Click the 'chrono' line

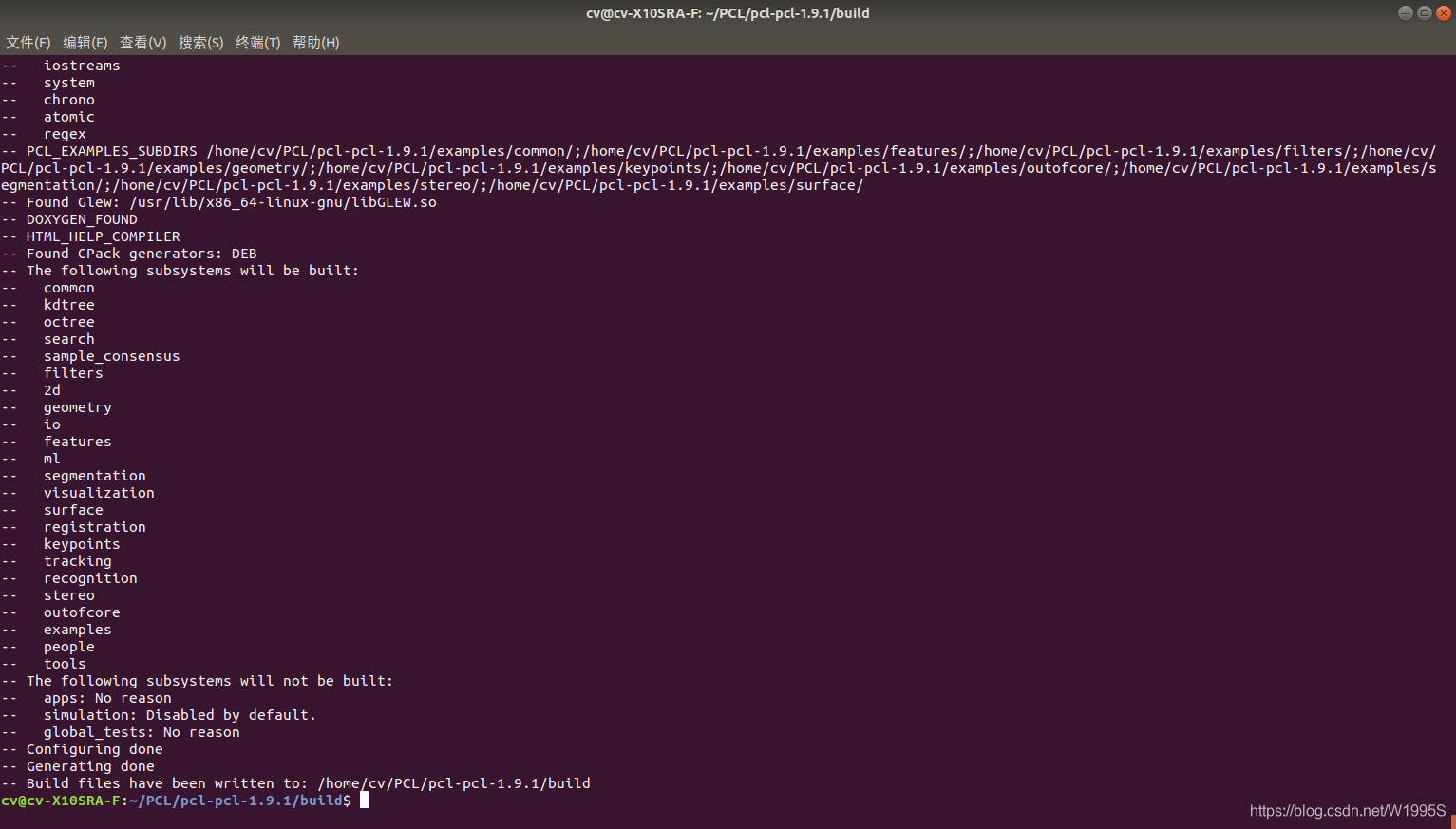[48, 100]
